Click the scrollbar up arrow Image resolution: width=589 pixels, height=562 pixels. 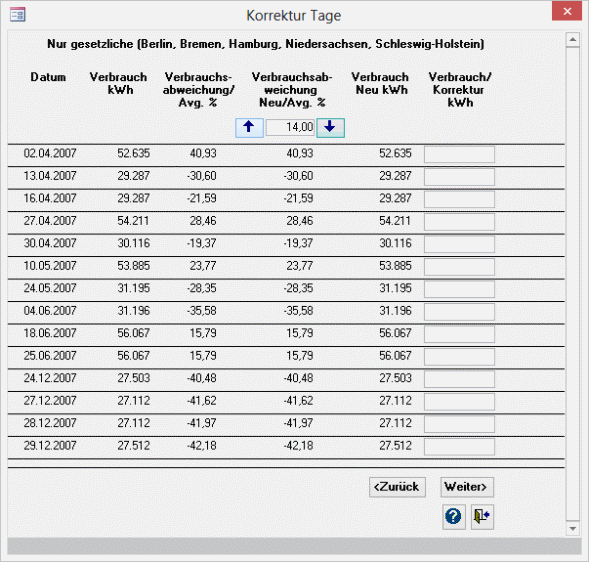[x=573, y=39]
